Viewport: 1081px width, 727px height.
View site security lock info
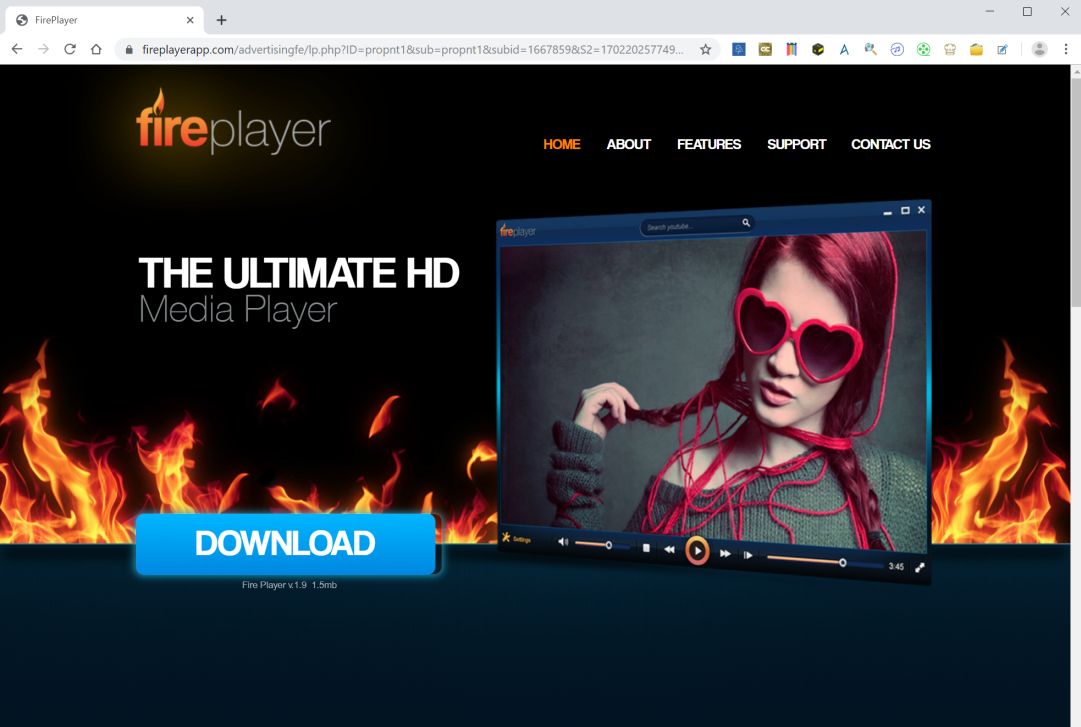coord(128,50)
